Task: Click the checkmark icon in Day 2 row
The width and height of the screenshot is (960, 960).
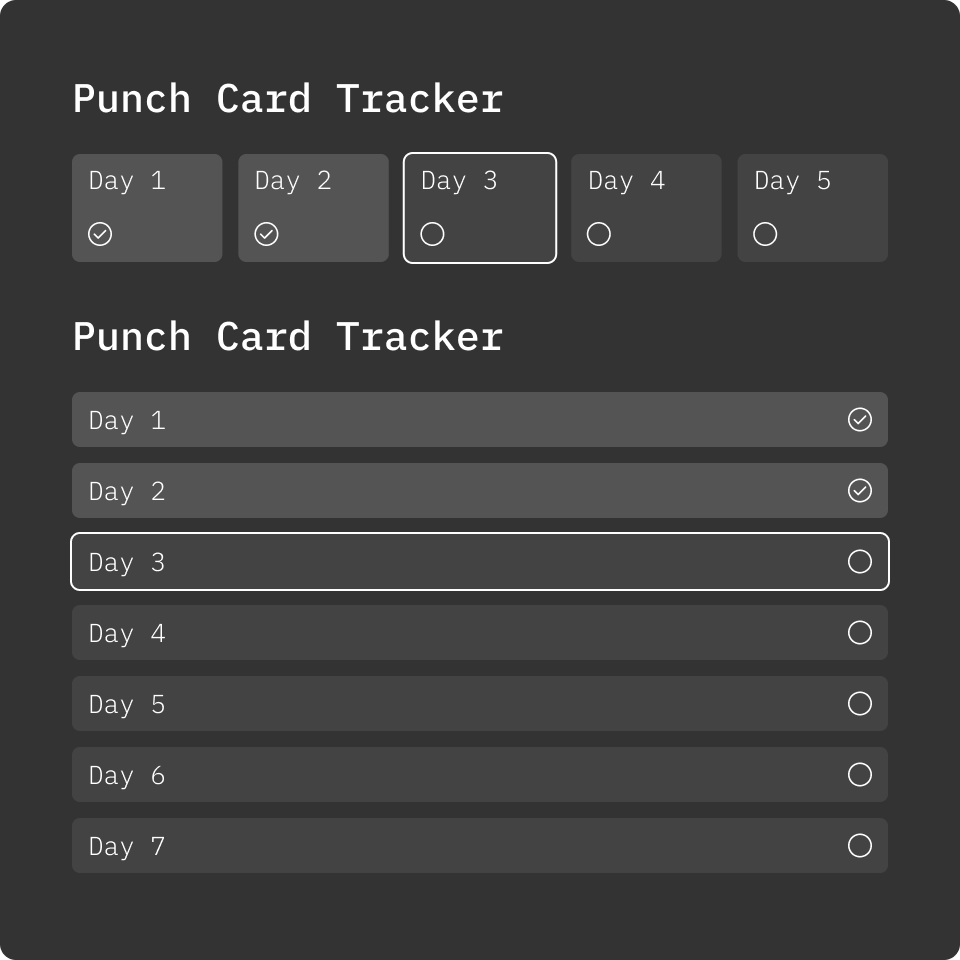Action: coord(860,491)
